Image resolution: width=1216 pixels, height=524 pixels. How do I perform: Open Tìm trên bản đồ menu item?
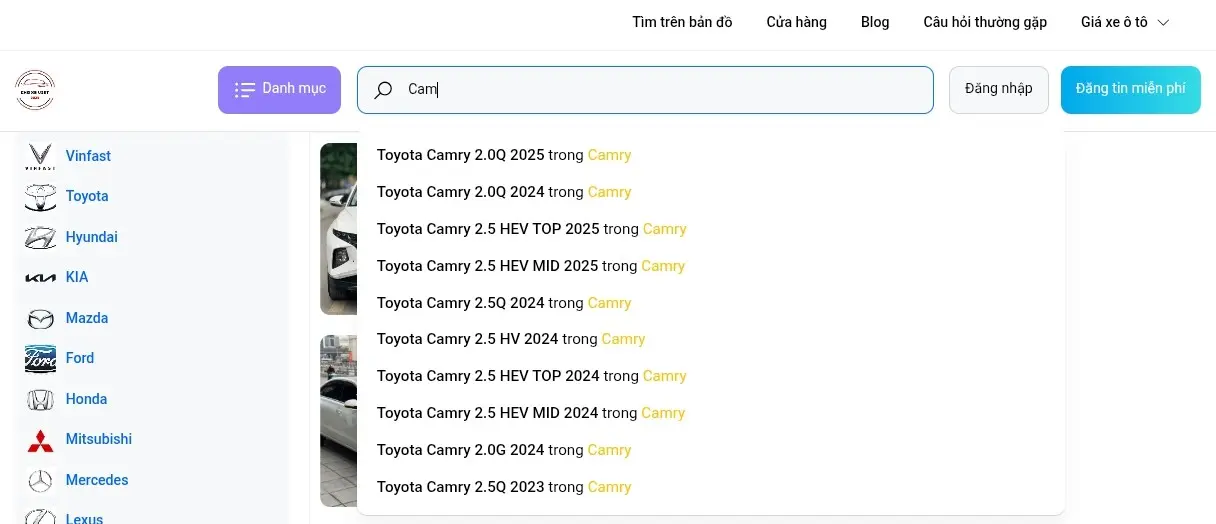click(682, 22)
